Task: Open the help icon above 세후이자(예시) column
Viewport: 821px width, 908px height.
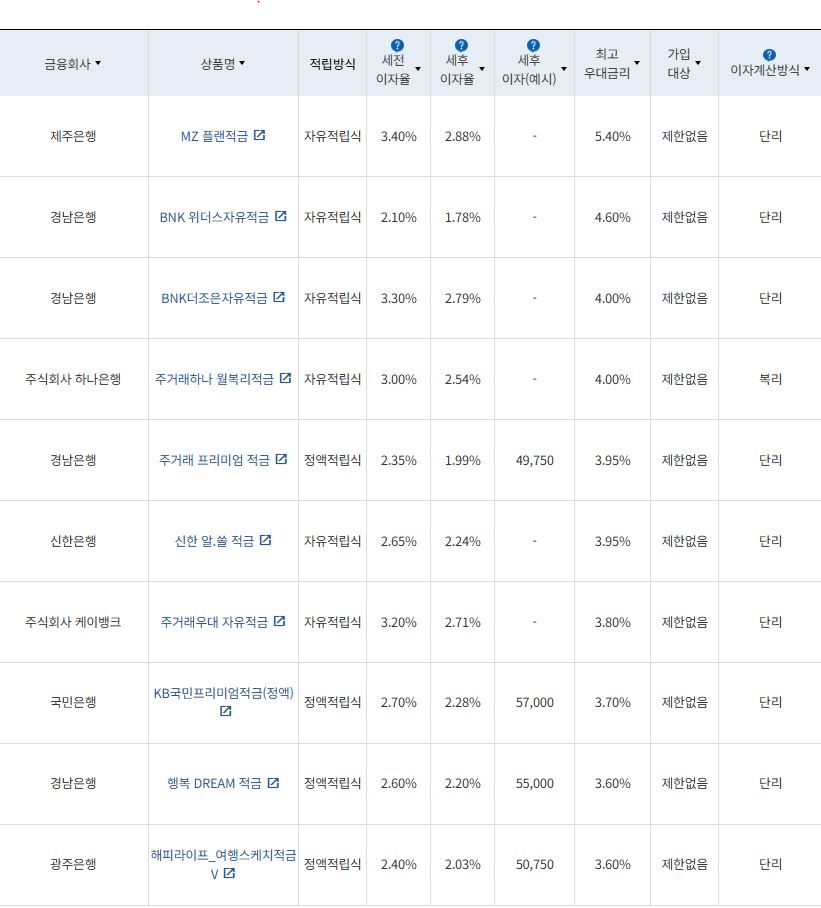Action: coord(533,44)
